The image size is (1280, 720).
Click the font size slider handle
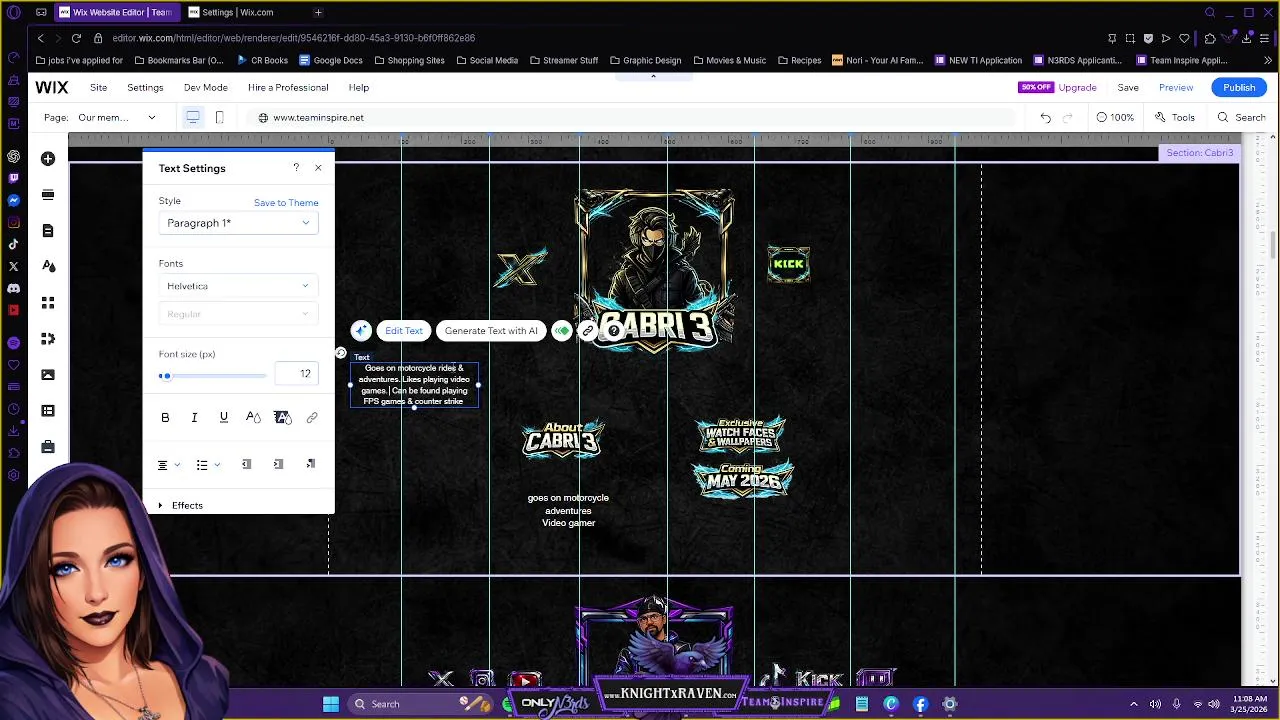(166, 376)
